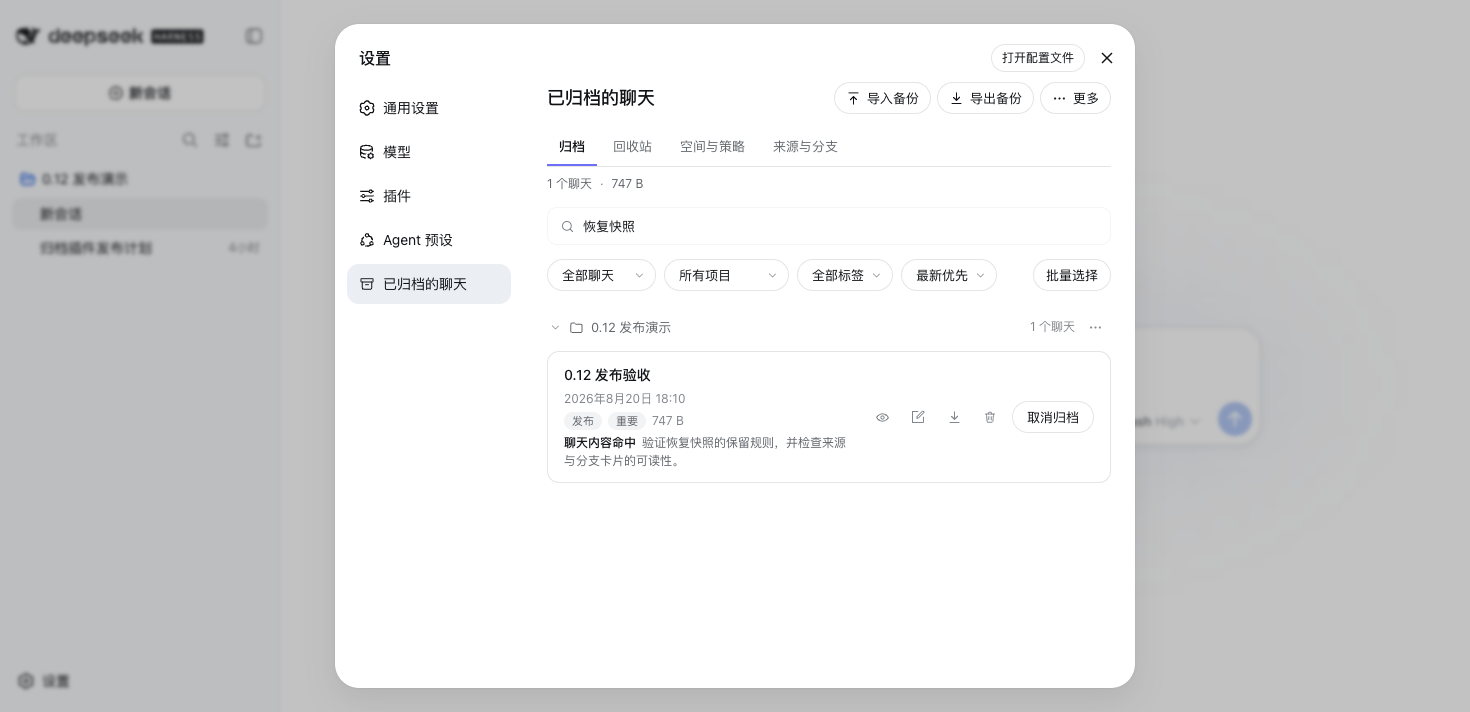
Task: Open the 0.12 发布验收 chat title
Action: point(607,375)
